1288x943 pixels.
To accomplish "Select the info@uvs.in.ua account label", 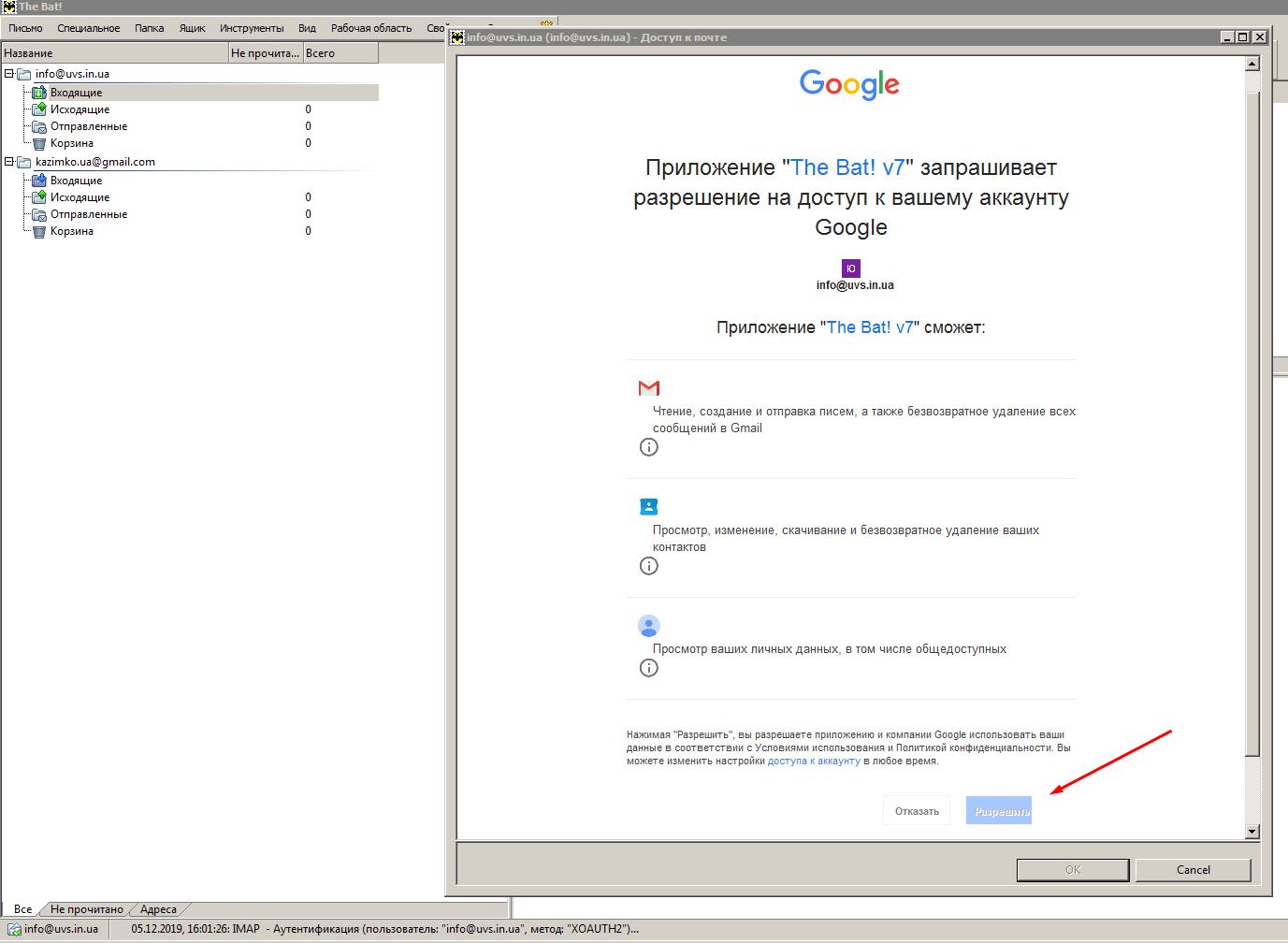I will [72, 74].
